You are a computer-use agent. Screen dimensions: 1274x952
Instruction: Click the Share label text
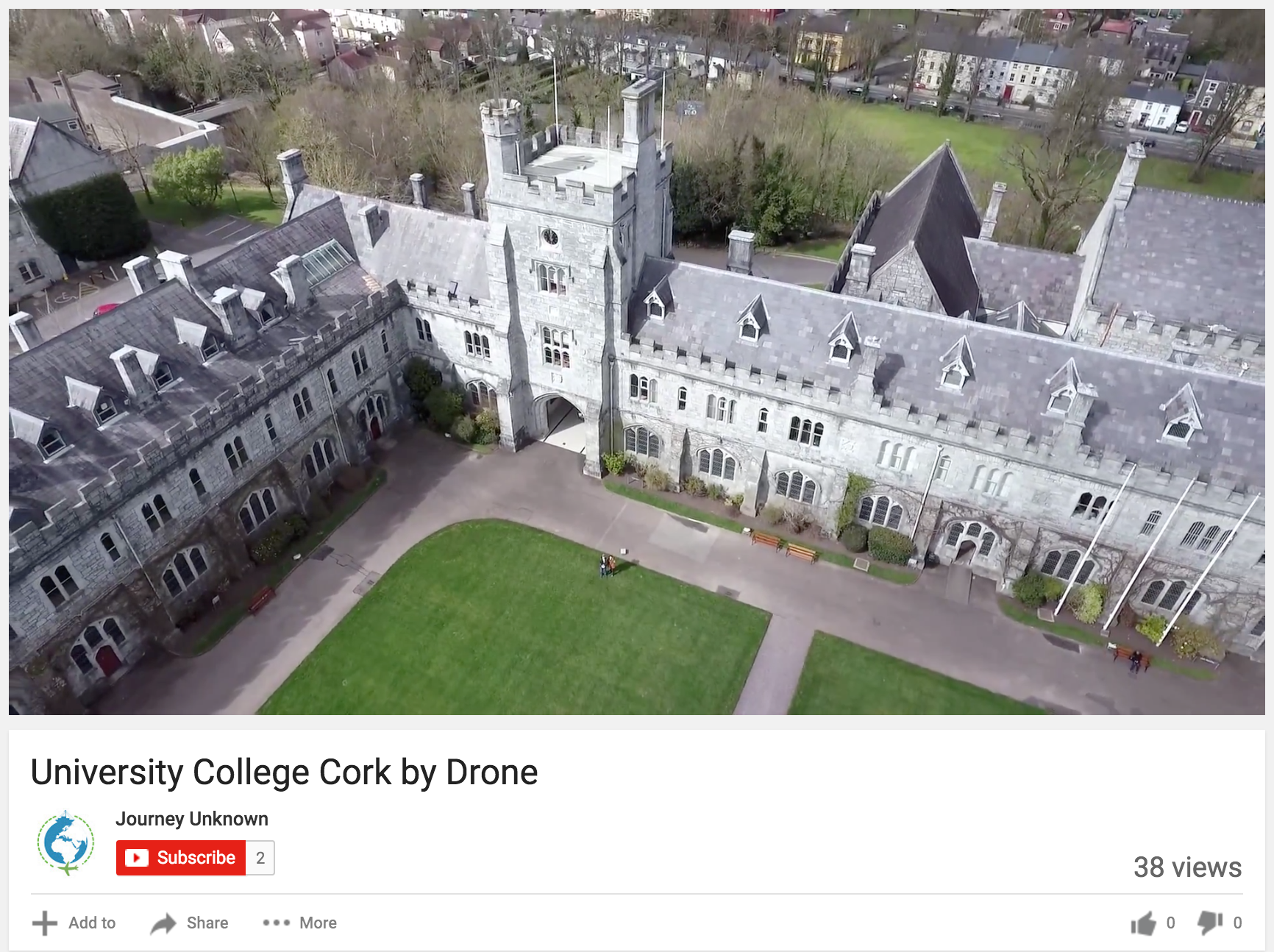pos(207,923)
